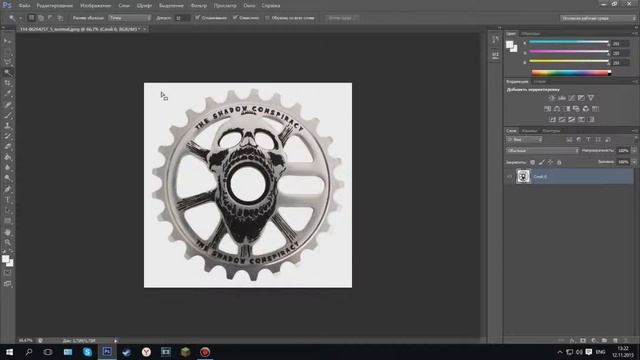Screen dimensions: 640x360
Task: Select the Pen tool
Action: tap(7, 189)
